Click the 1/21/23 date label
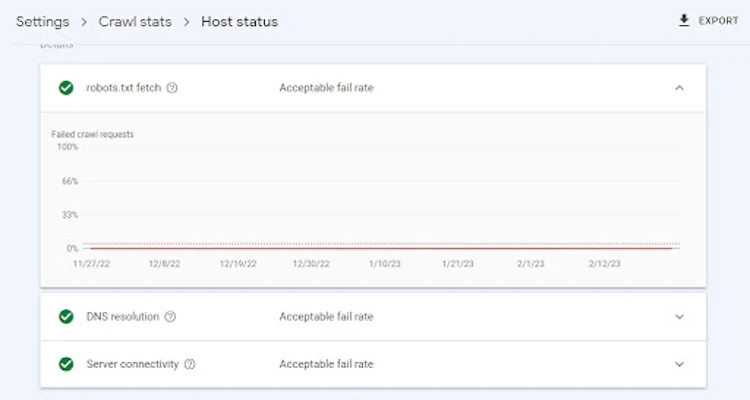 point(458,264)
